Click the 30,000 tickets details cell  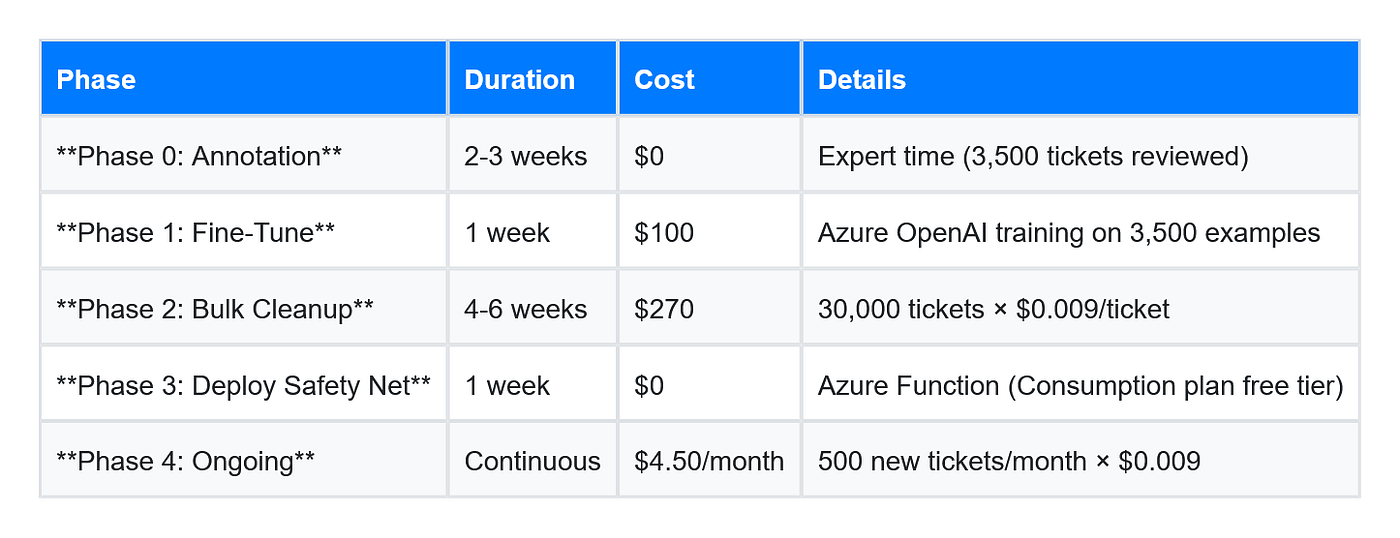1080,308
